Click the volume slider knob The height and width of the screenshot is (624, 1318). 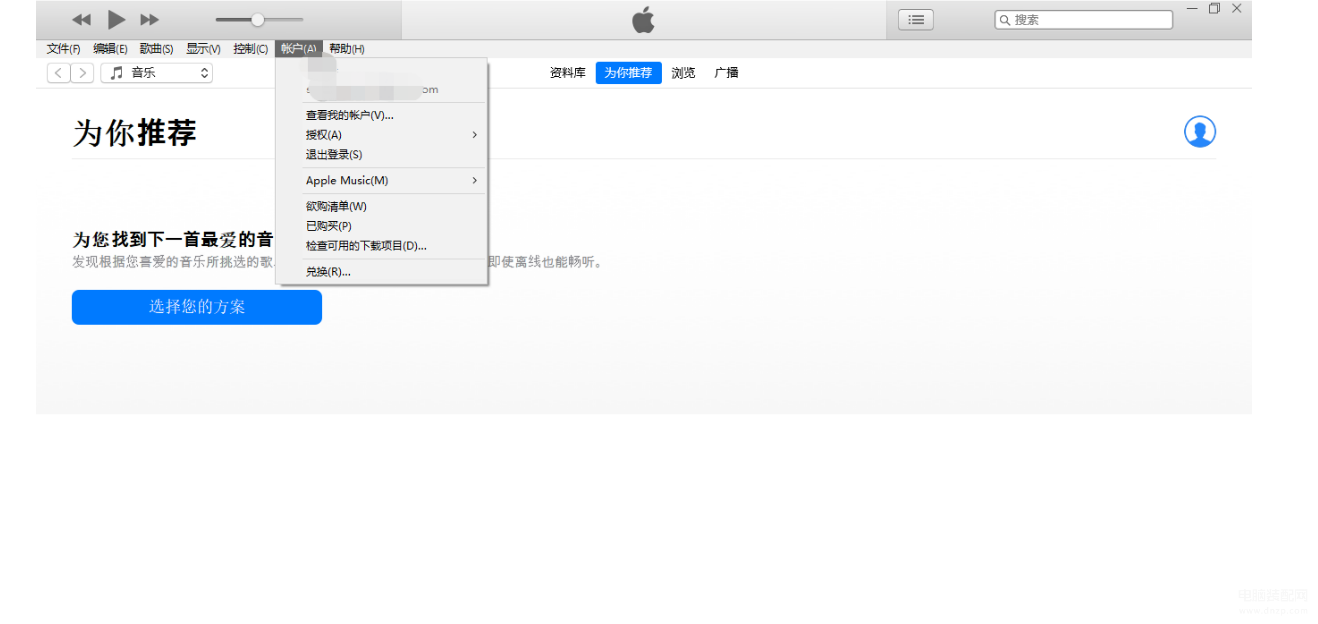pyautogui.click(x=257, y=19)
